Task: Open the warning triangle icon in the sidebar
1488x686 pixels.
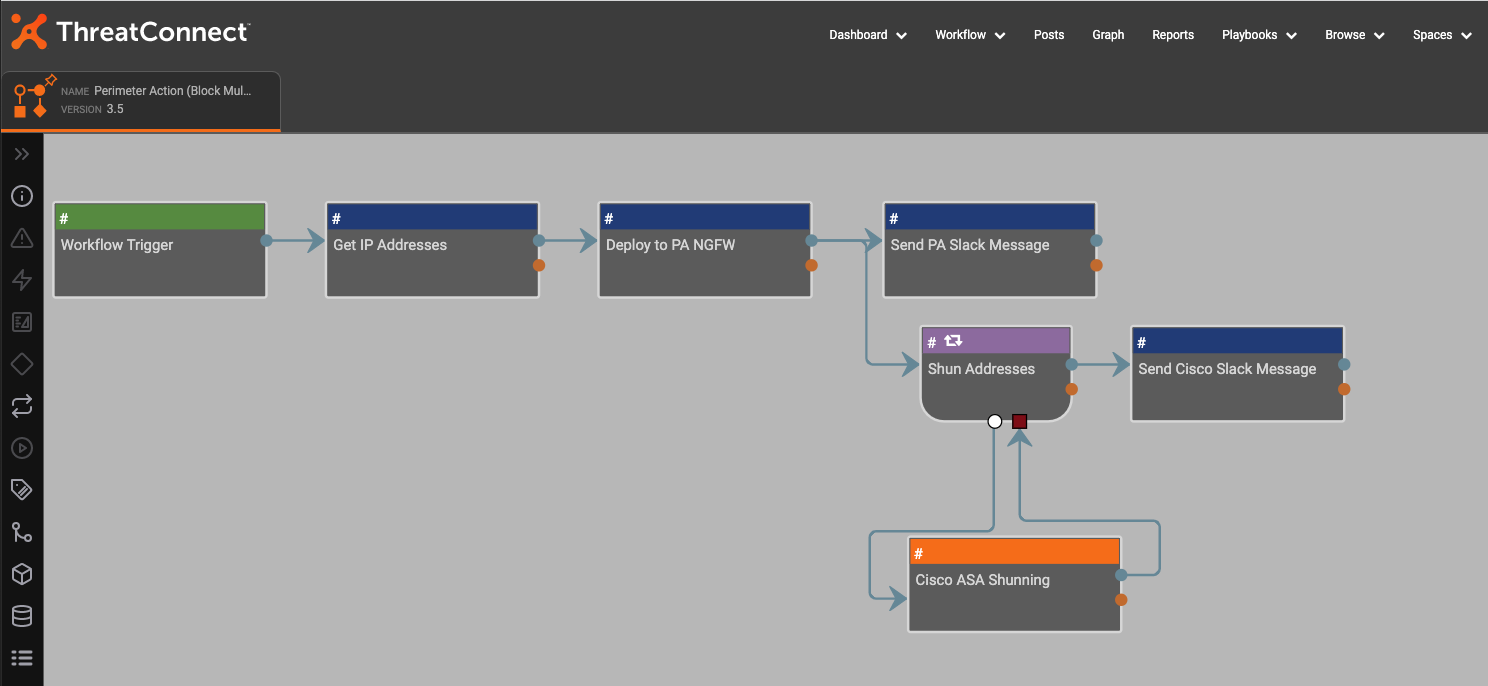Action: [22, 238]
